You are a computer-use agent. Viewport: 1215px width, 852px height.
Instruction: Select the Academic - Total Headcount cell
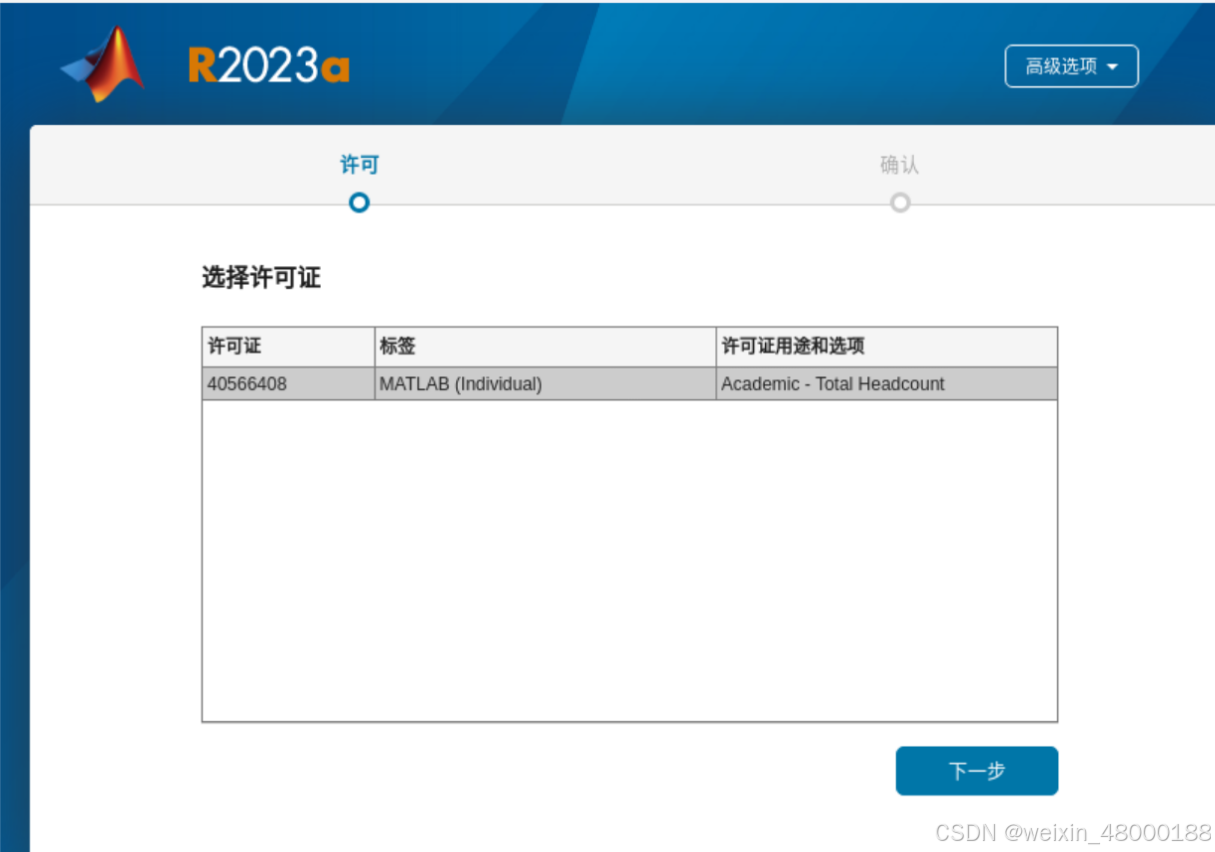(886, 384)
